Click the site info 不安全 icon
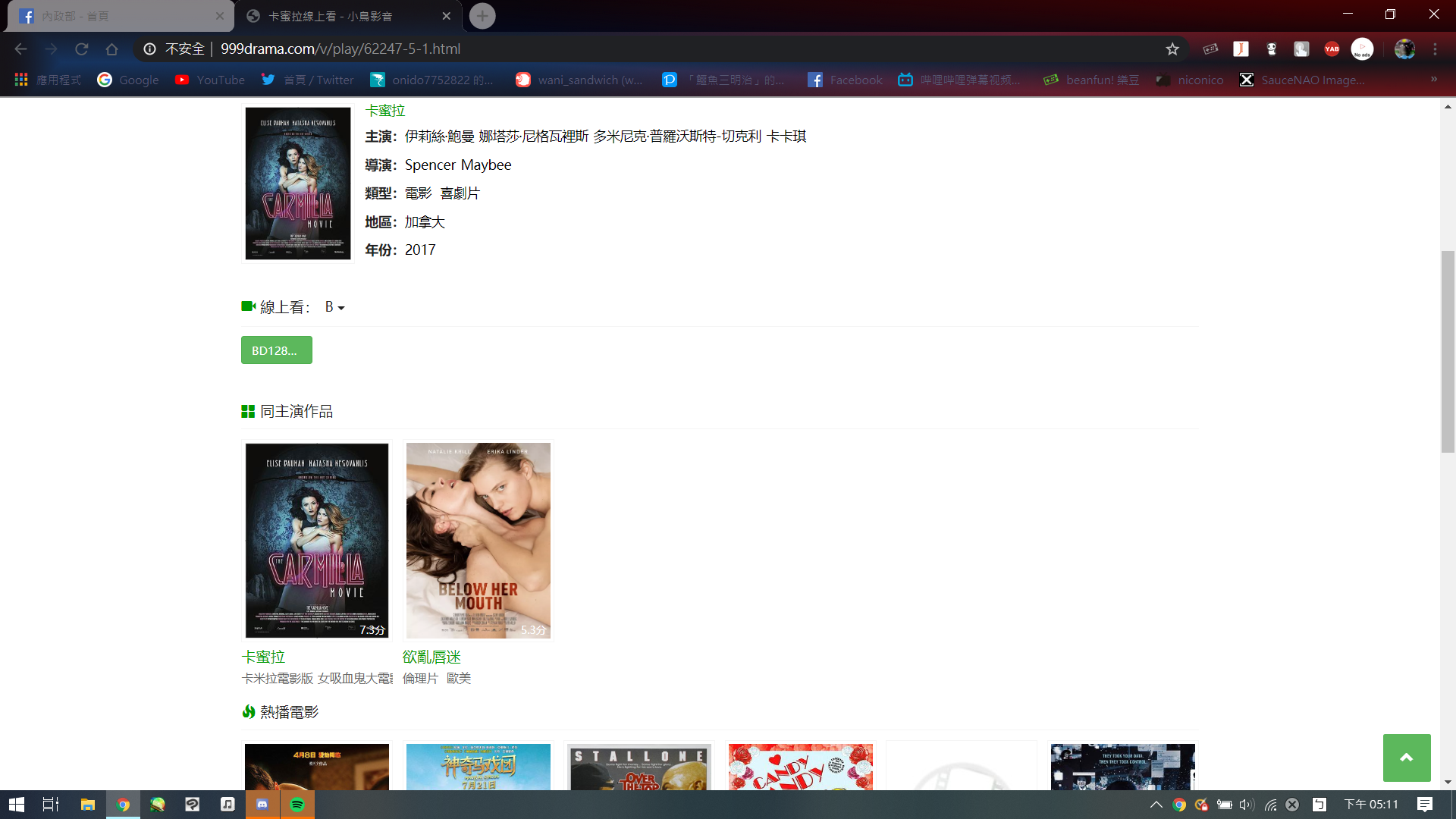This screenshot has height=819, width=1456. (x=150, y=49)
